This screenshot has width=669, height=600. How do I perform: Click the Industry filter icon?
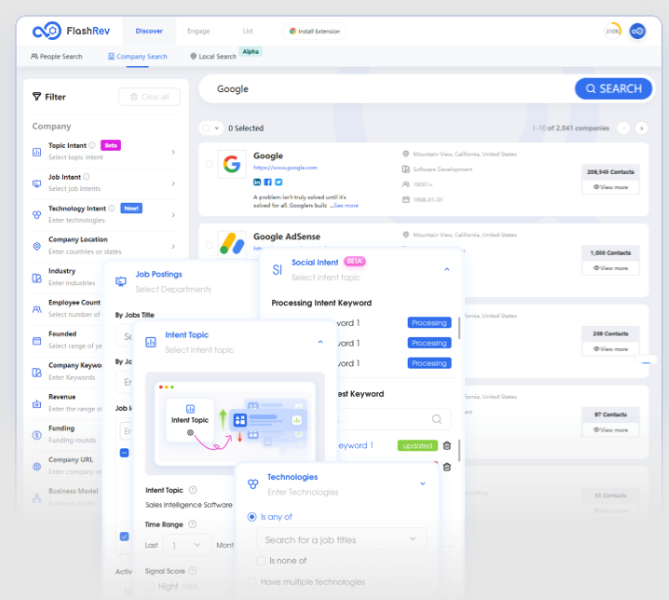point(37,278)
